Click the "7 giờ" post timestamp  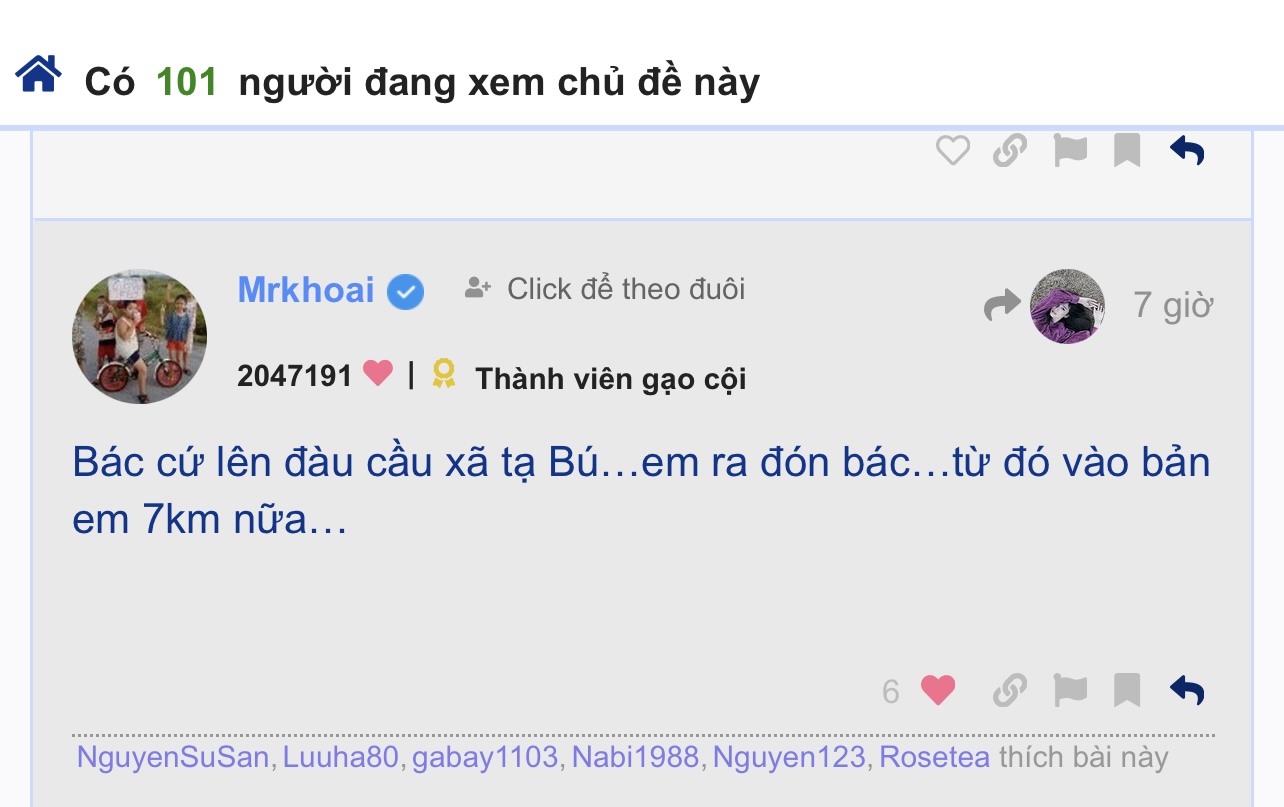[1173, 305]
